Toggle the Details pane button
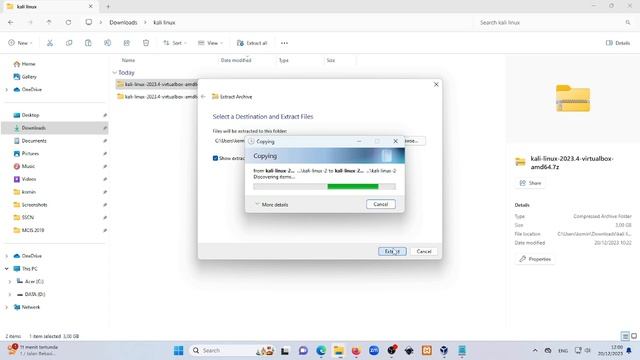The width and height of the screenshot is (640, 360). [618, 43]
